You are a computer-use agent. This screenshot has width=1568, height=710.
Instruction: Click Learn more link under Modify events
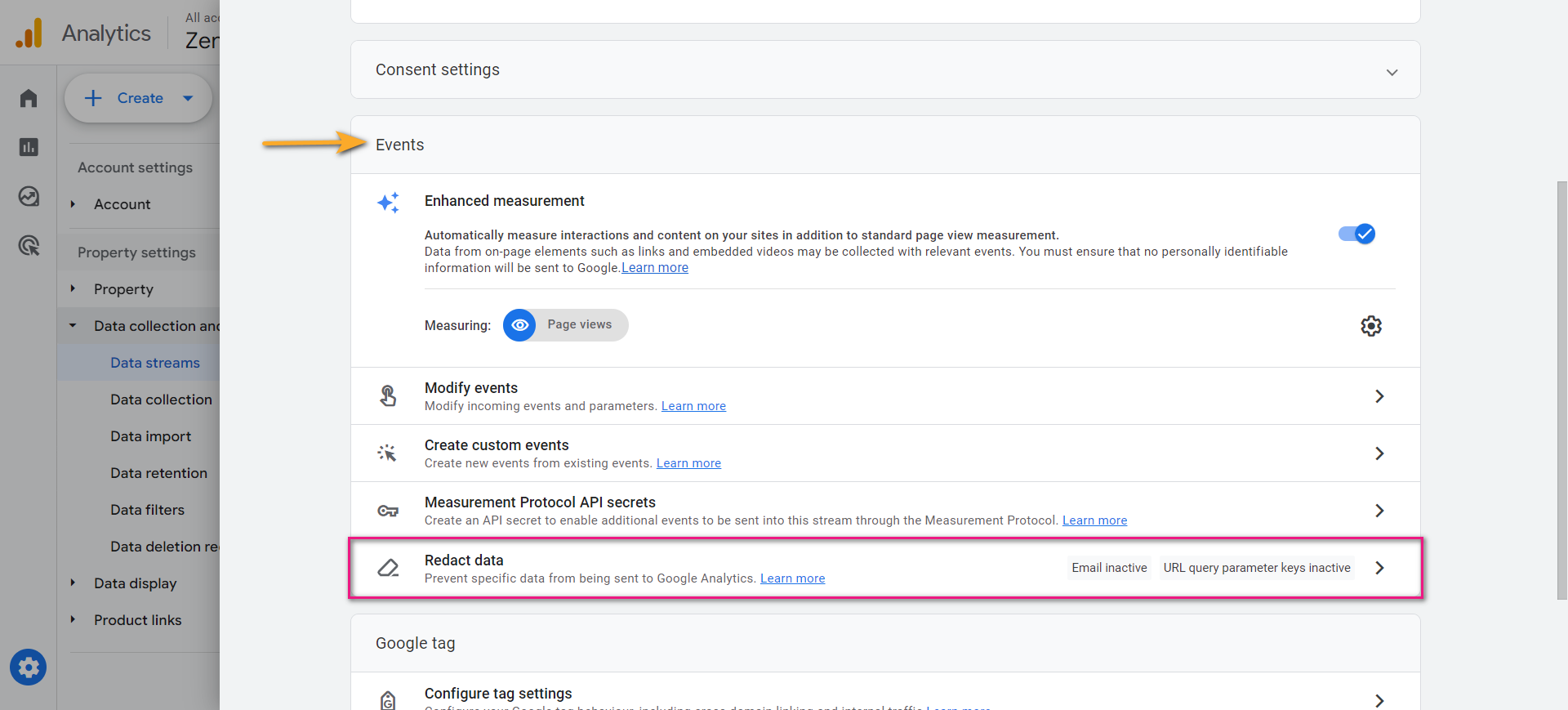coord(693,406)
